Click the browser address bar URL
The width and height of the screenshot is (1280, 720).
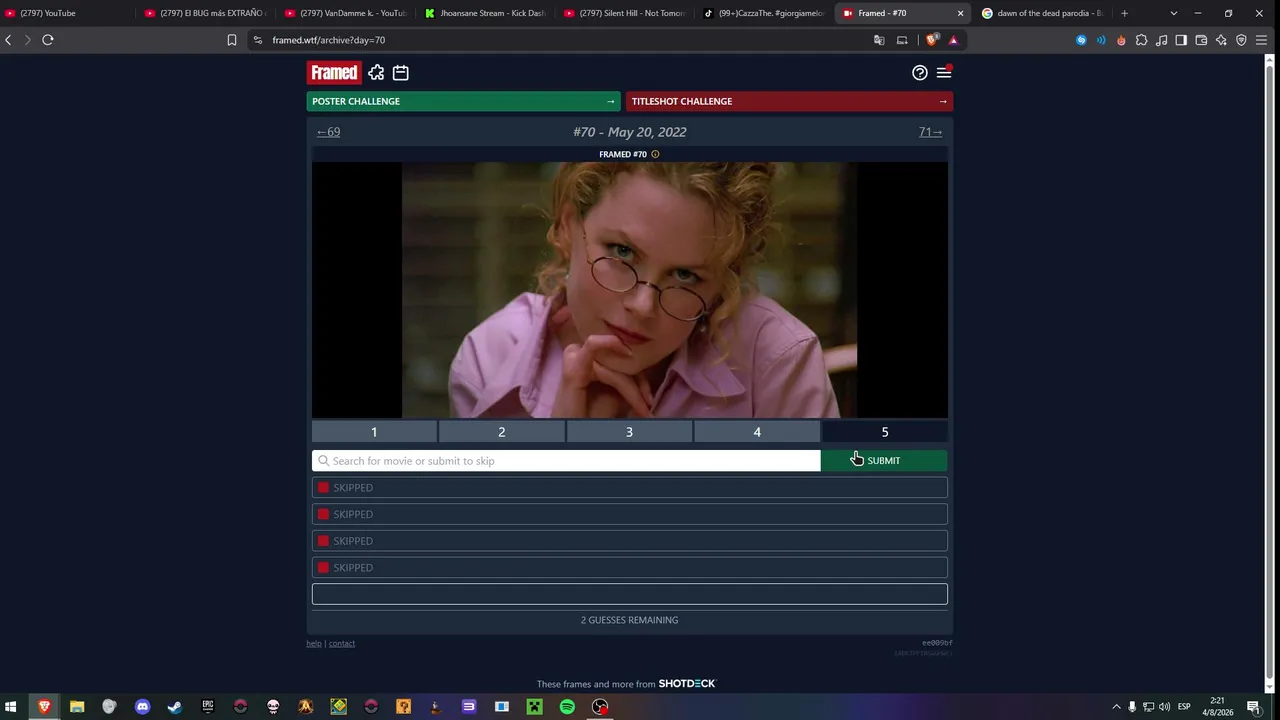[x=329, y=40]
